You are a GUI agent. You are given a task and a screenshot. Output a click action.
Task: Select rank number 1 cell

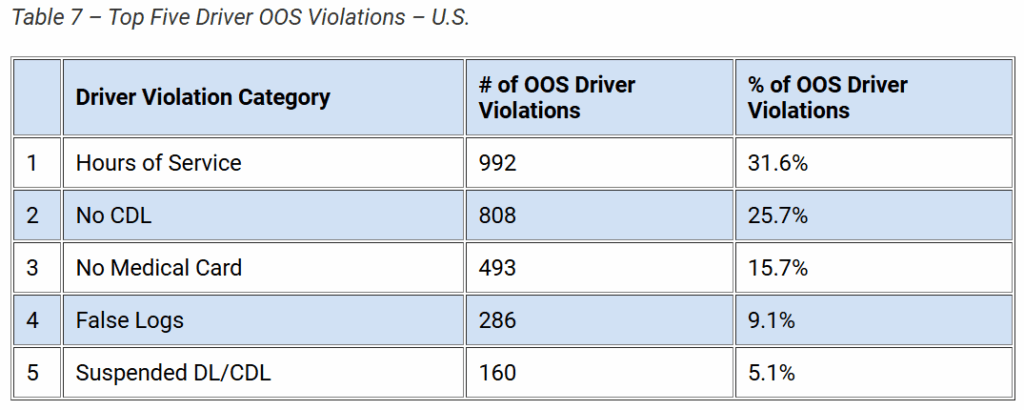click(x=33, y=162)
